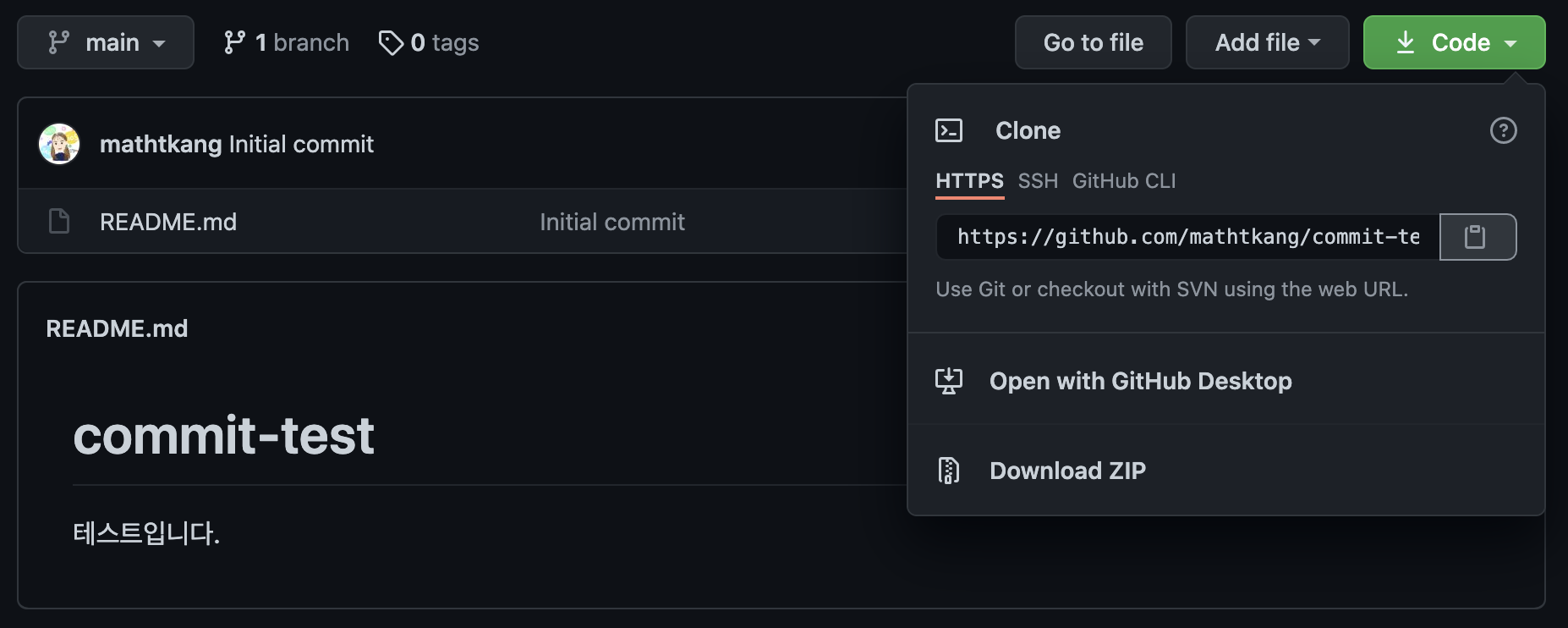Open the Initial commit message beside mathtkang
1568x628 pixels.
301,145
